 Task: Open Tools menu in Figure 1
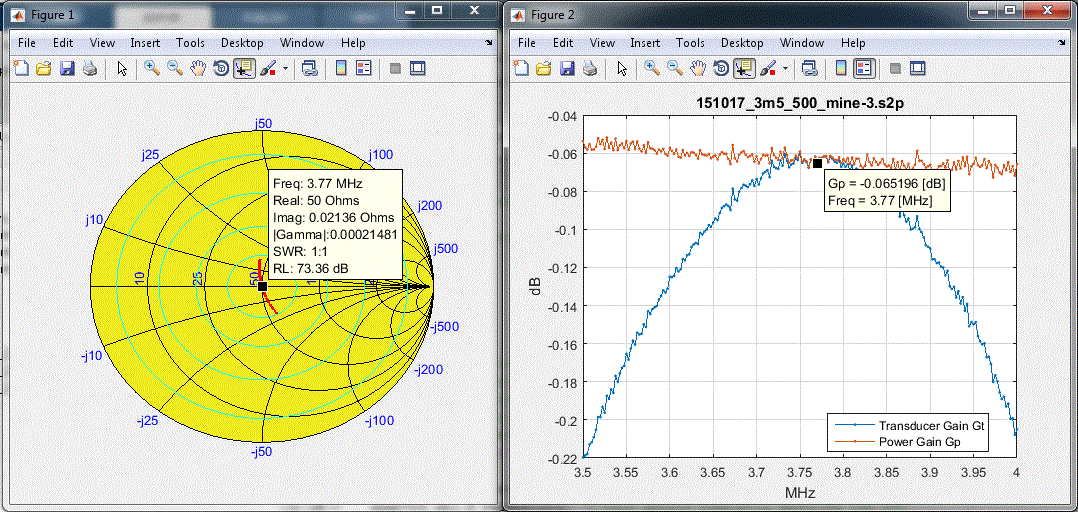click(190, 43)
